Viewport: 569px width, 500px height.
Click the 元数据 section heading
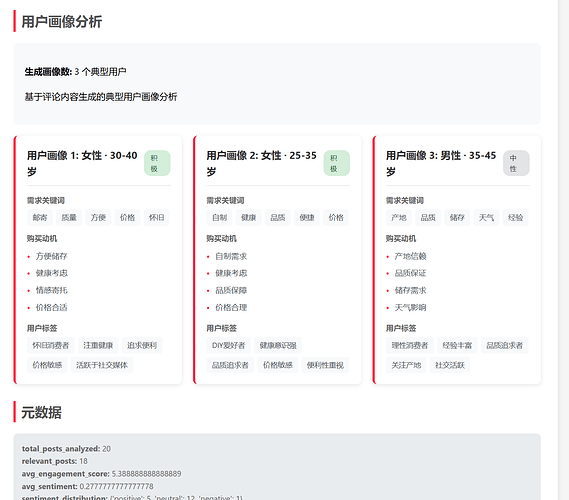point(41,413)
